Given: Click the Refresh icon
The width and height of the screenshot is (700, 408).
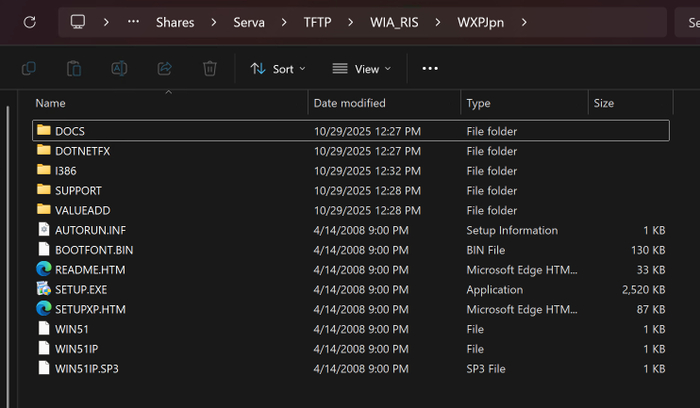Looking at the screenshot, I should click(x=29, y=21).
